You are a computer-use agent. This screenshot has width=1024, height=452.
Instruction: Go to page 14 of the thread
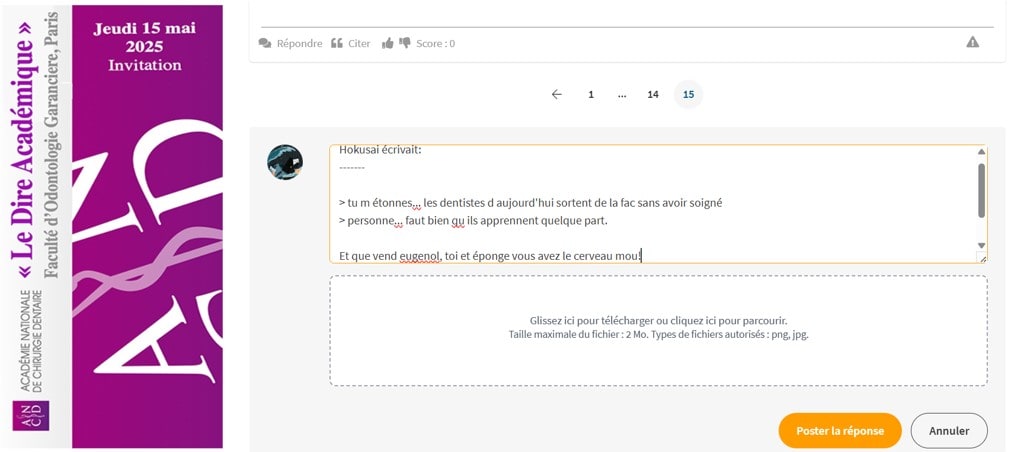(653, 95)
